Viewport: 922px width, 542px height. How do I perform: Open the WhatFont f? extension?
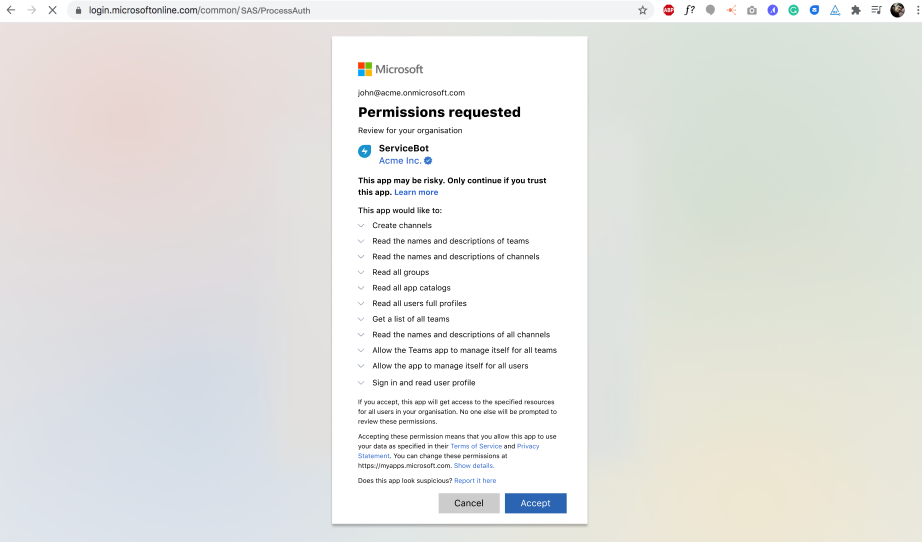tap(689, 10)
